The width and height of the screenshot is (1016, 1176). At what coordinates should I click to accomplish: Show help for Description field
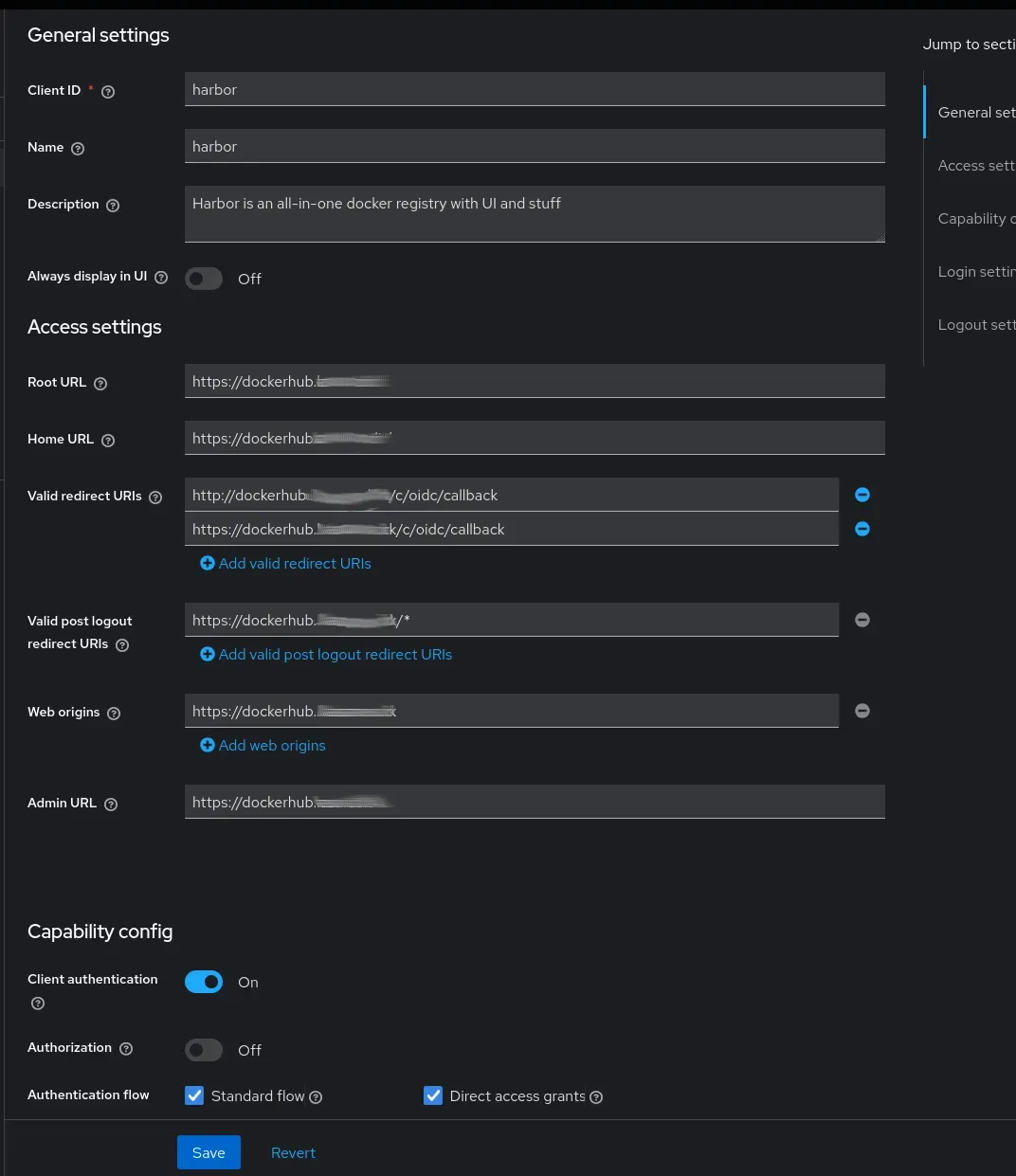point(113,206)
